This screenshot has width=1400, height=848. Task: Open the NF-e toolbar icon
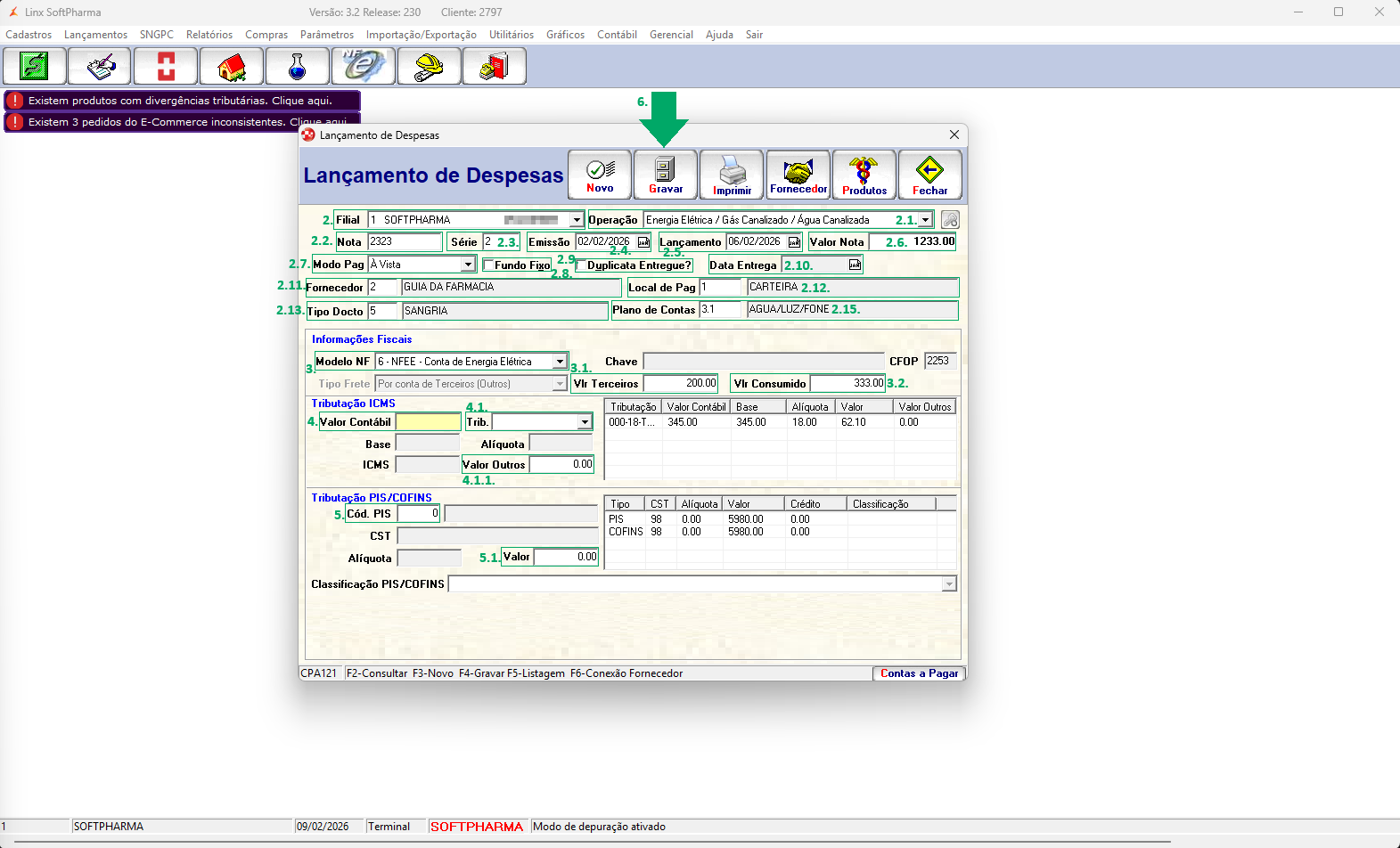364,67
